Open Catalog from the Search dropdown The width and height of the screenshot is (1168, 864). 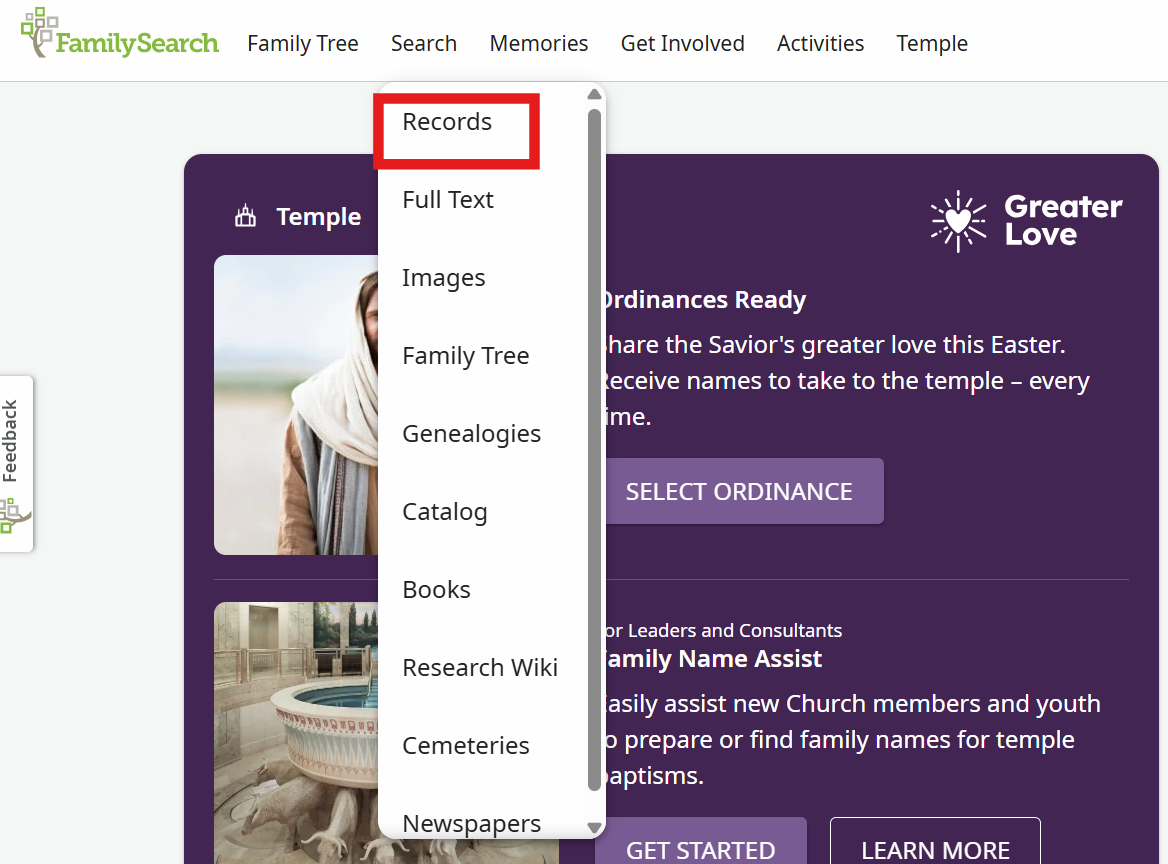445,512
